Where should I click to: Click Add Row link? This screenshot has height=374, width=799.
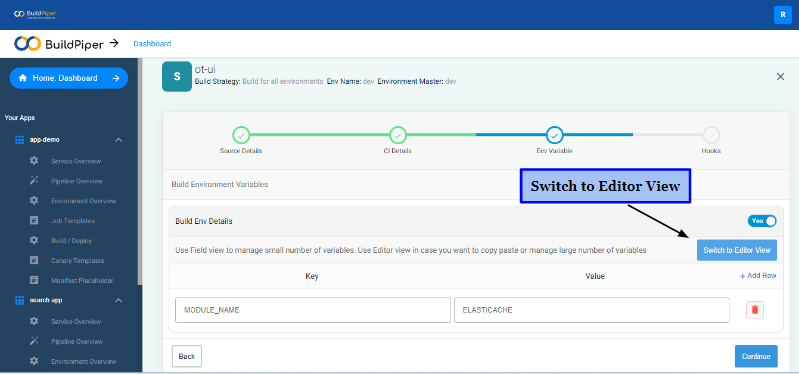[758, 276]
